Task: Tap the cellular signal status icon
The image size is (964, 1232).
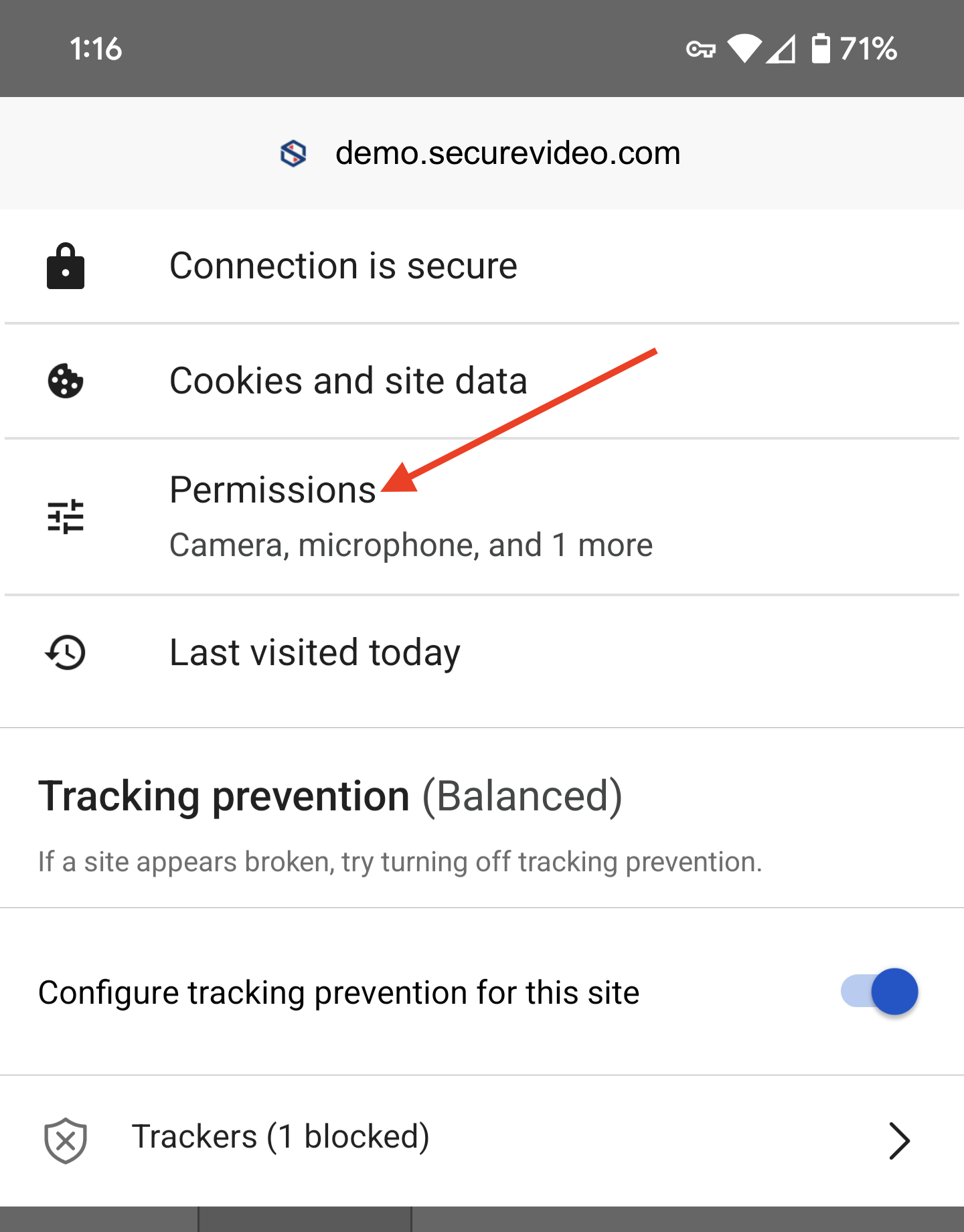Action: (781, 49)
